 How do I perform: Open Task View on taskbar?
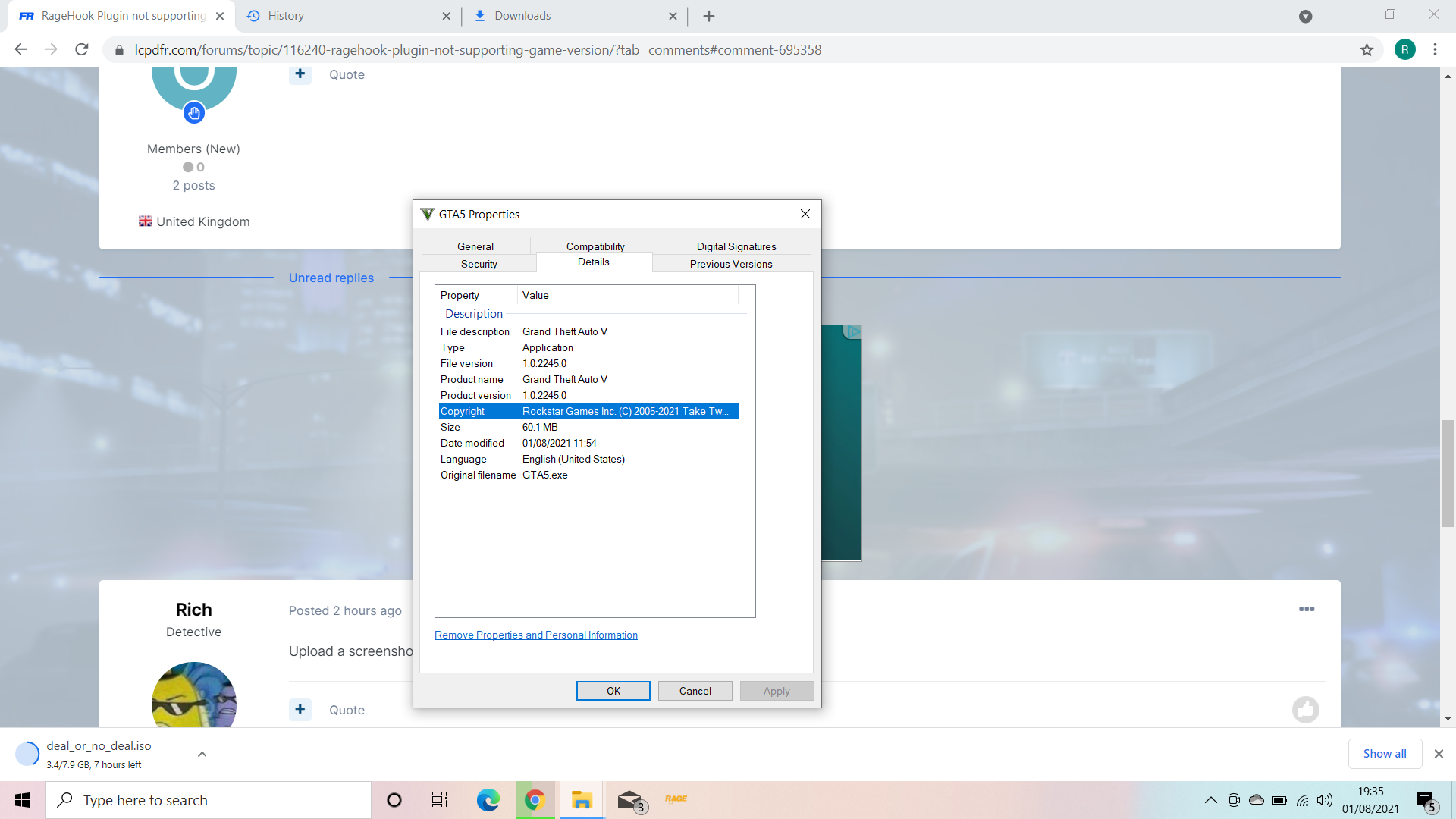click(x=440, y=800)
